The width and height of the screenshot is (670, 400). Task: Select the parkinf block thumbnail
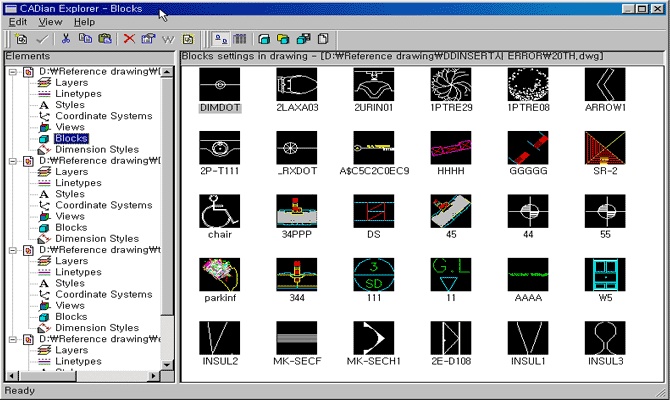pyautogui.click(x=220, y=275)
